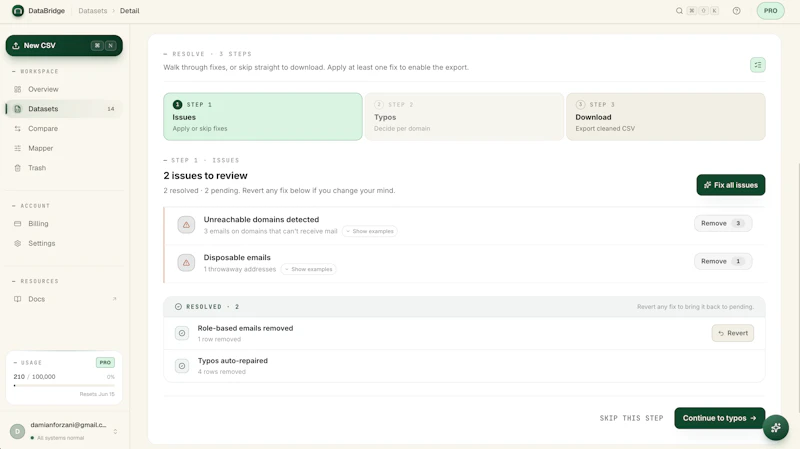Click the sparkle icon in Fix all issues
The width and height of the screenshot is (800, 449).
pos(707,185)
